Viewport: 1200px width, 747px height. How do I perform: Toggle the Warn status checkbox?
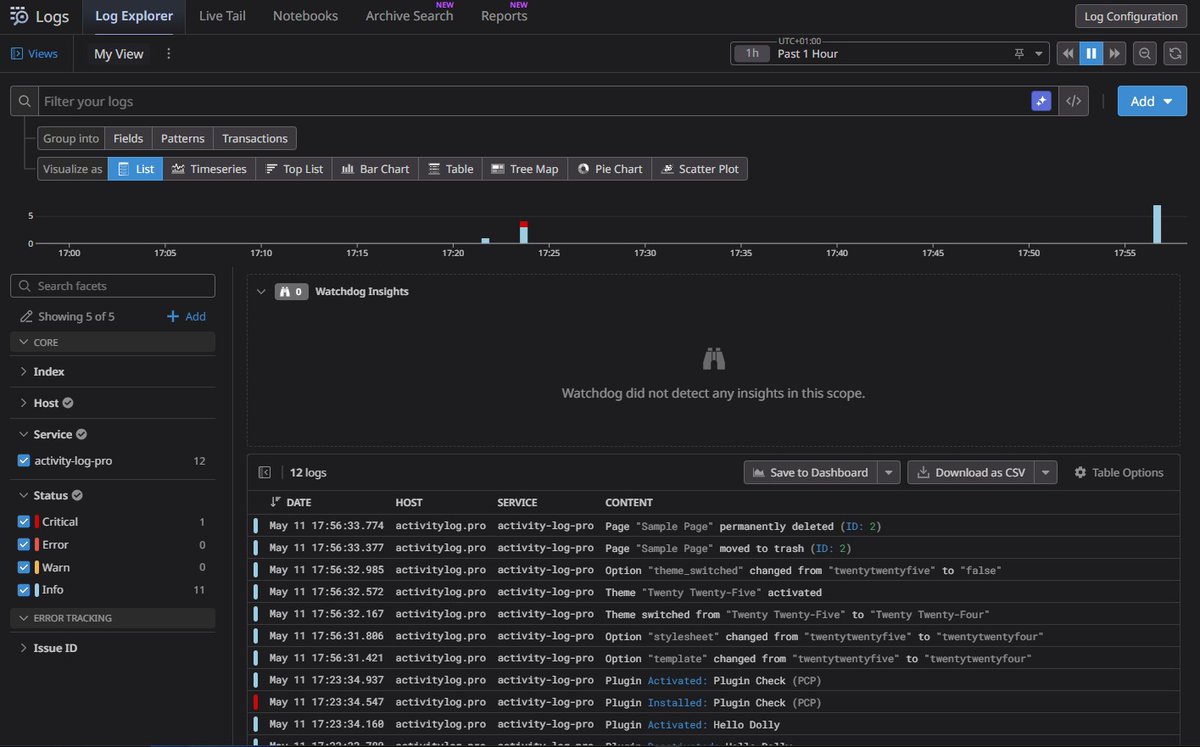click(24, 568)
